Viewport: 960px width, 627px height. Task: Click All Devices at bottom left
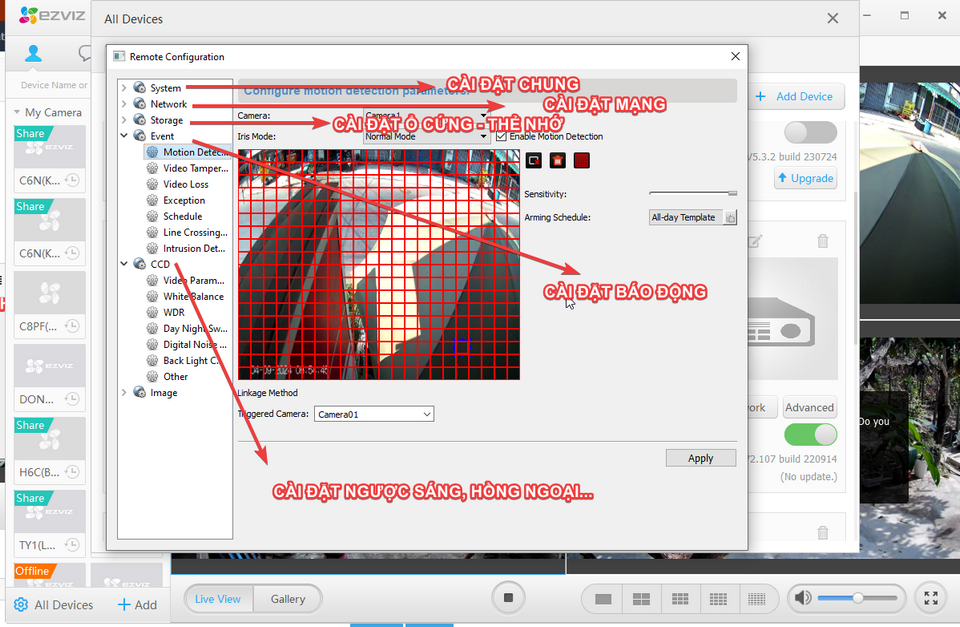(54, 604)
